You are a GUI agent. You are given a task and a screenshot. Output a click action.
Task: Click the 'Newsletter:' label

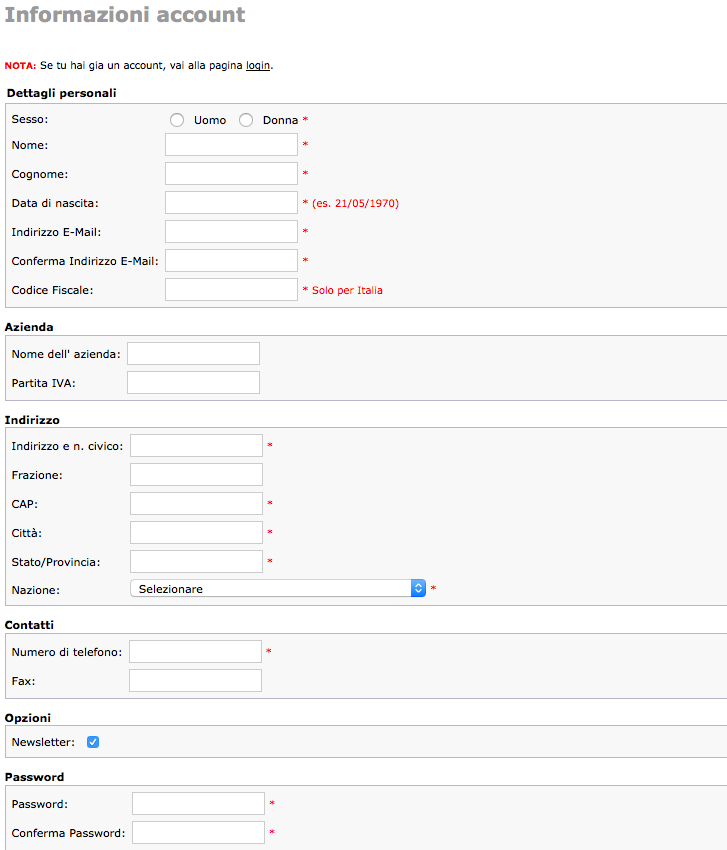(x=43, y=742)
